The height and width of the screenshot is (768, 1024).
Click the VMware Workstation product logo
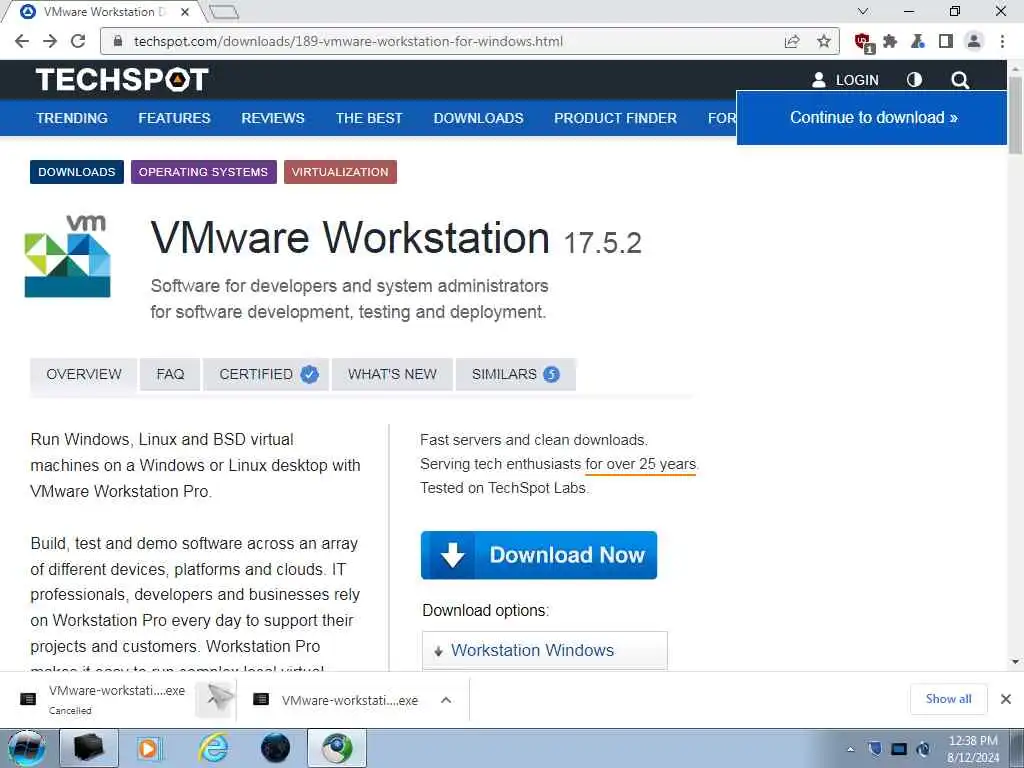click(x=68, y=256)
